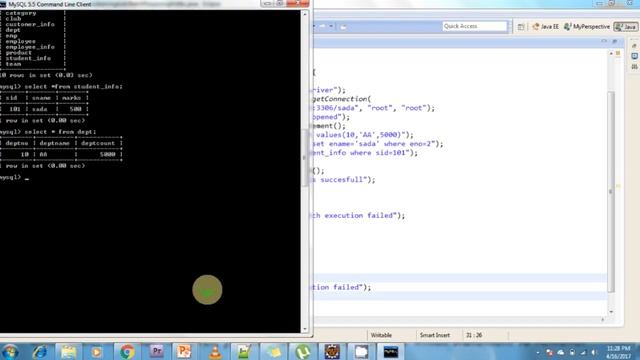Viewport: 640px width, 360px height.
Task: Click 'customer_info' table name in MySQL list
Action: point(30,24)
